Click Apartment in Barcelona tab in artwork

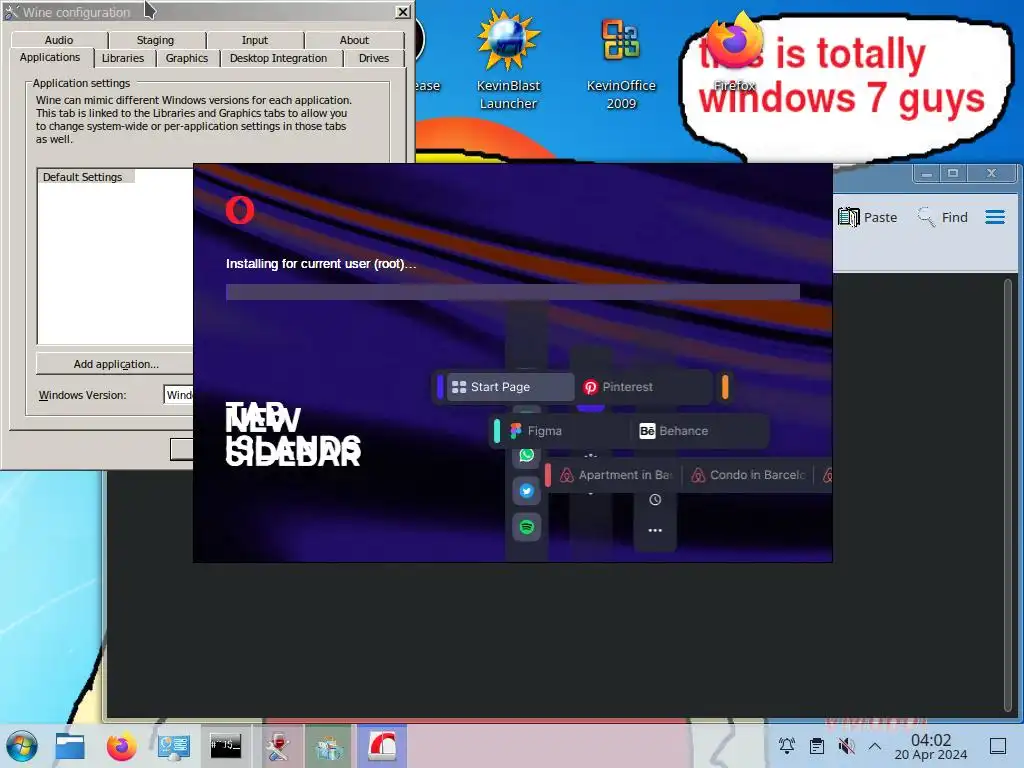coord(617,475)
